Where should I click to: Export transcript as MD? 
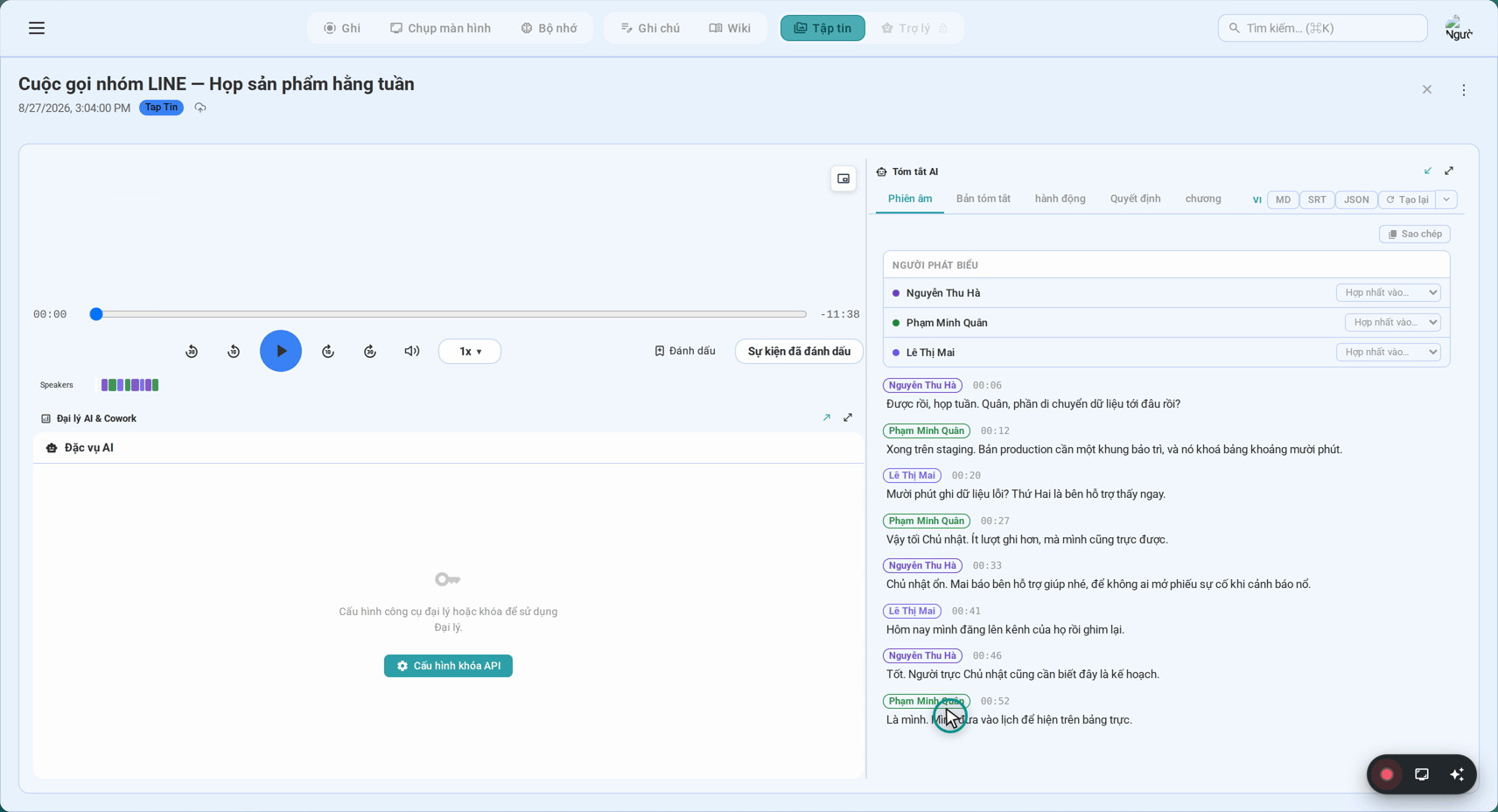(x=1283, y=199)
